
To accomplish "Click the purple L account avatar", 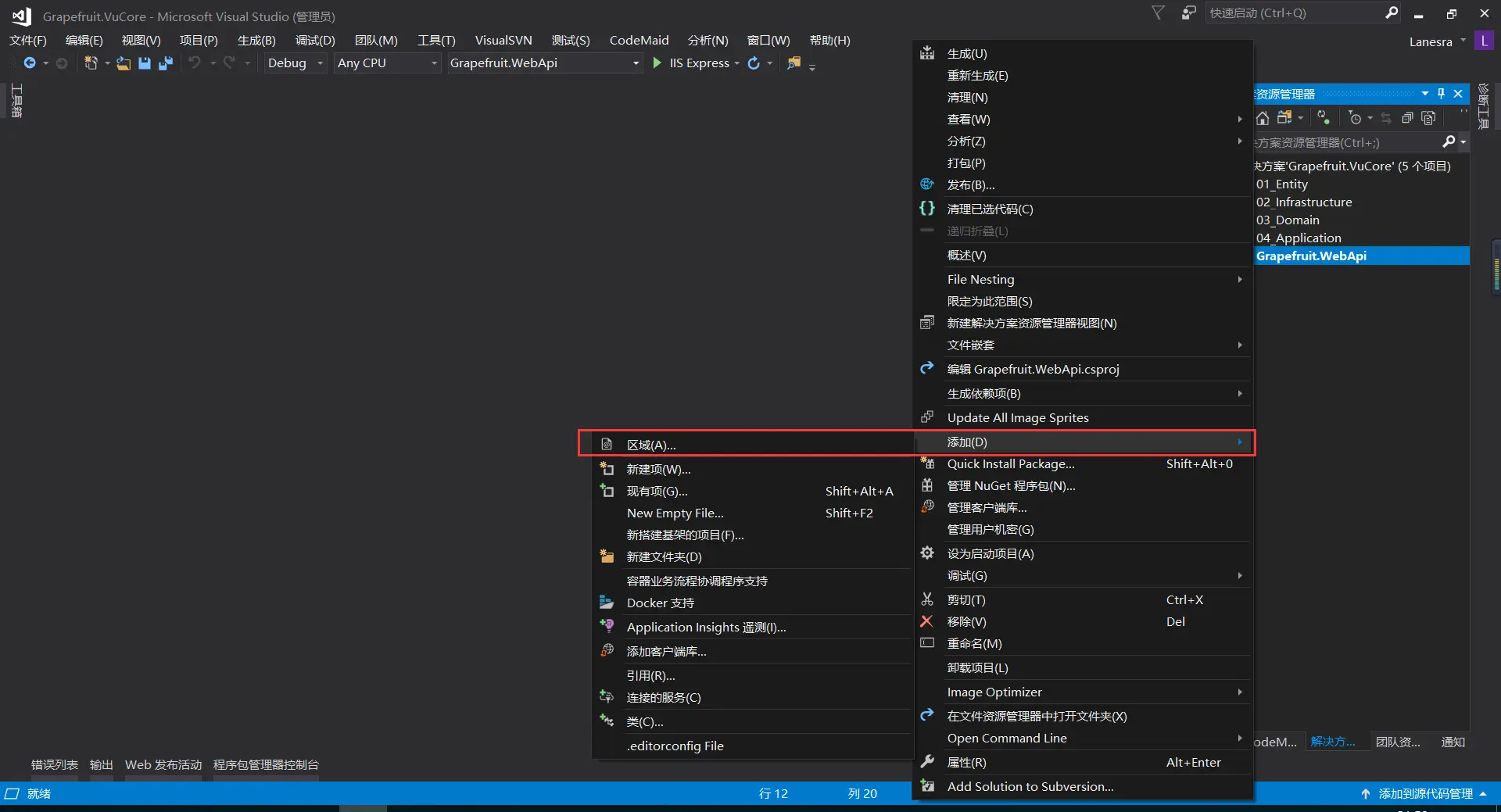I will point(1484,41).
